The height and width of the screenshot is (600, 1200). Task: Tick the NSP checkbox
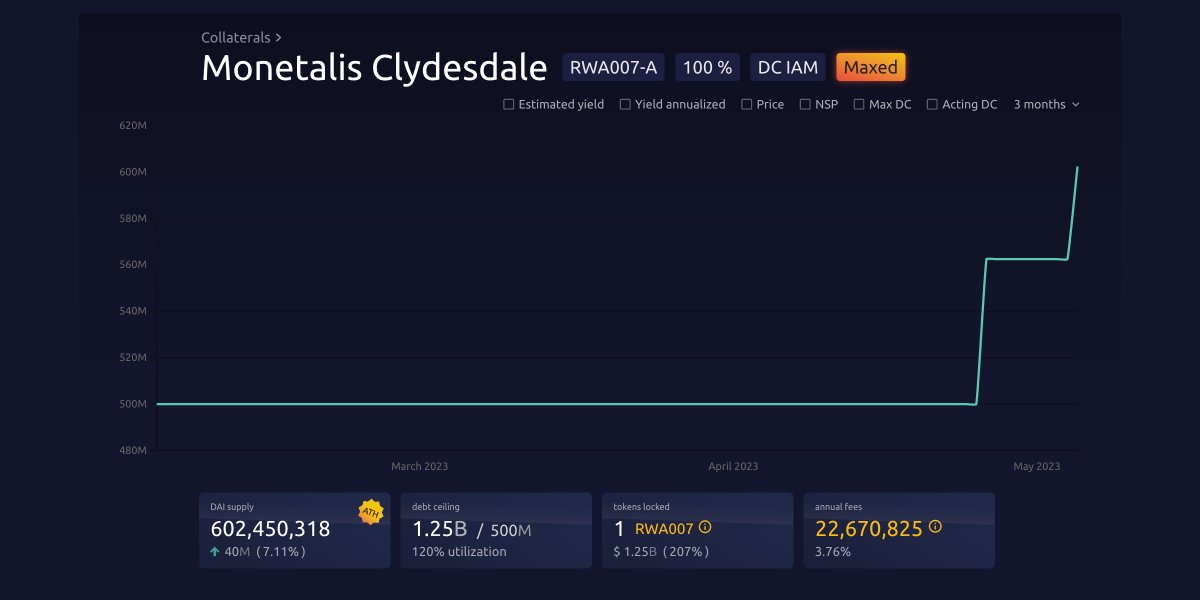point(805,104)
